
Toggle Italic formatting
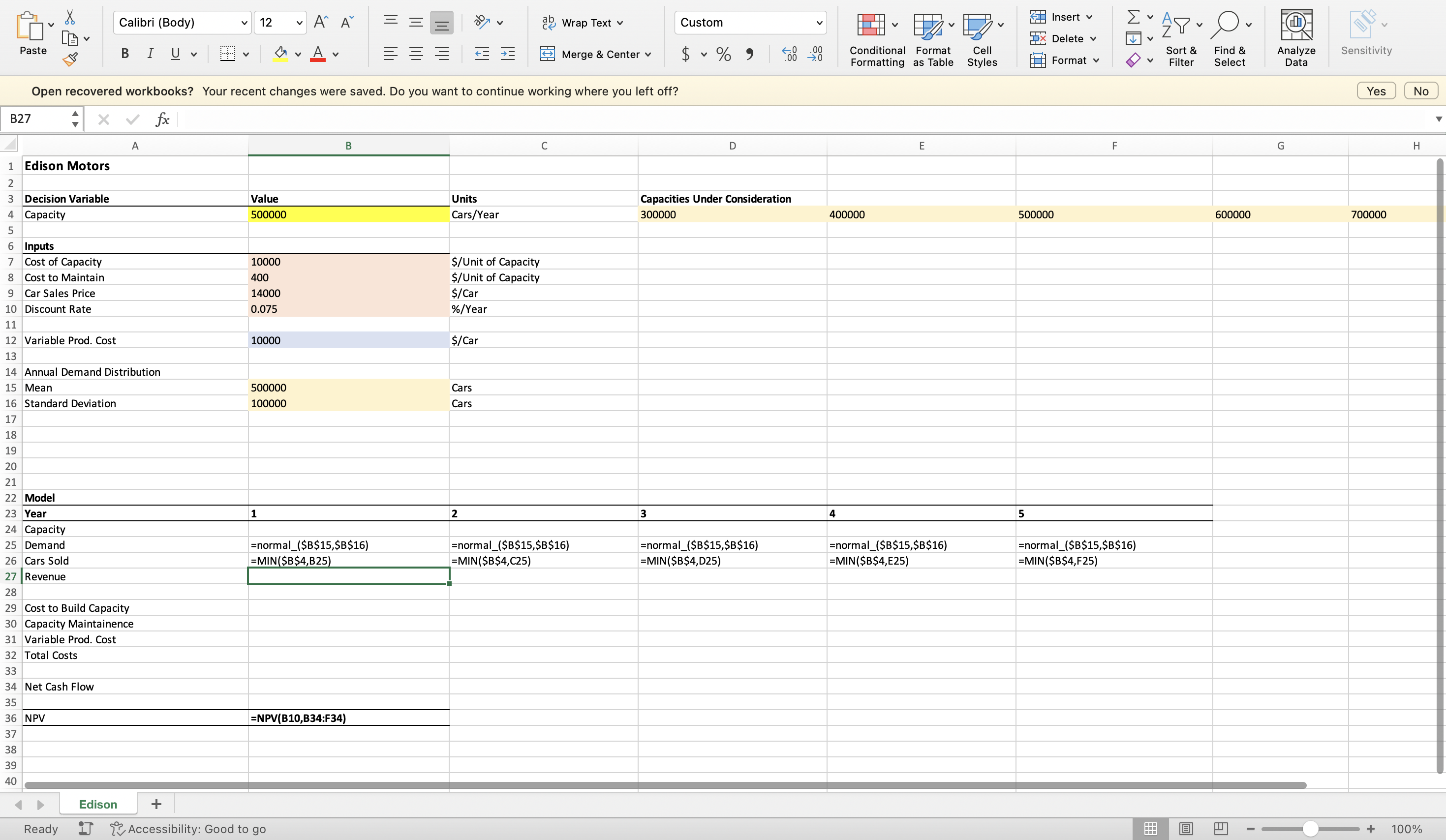[x=150, y=54]
